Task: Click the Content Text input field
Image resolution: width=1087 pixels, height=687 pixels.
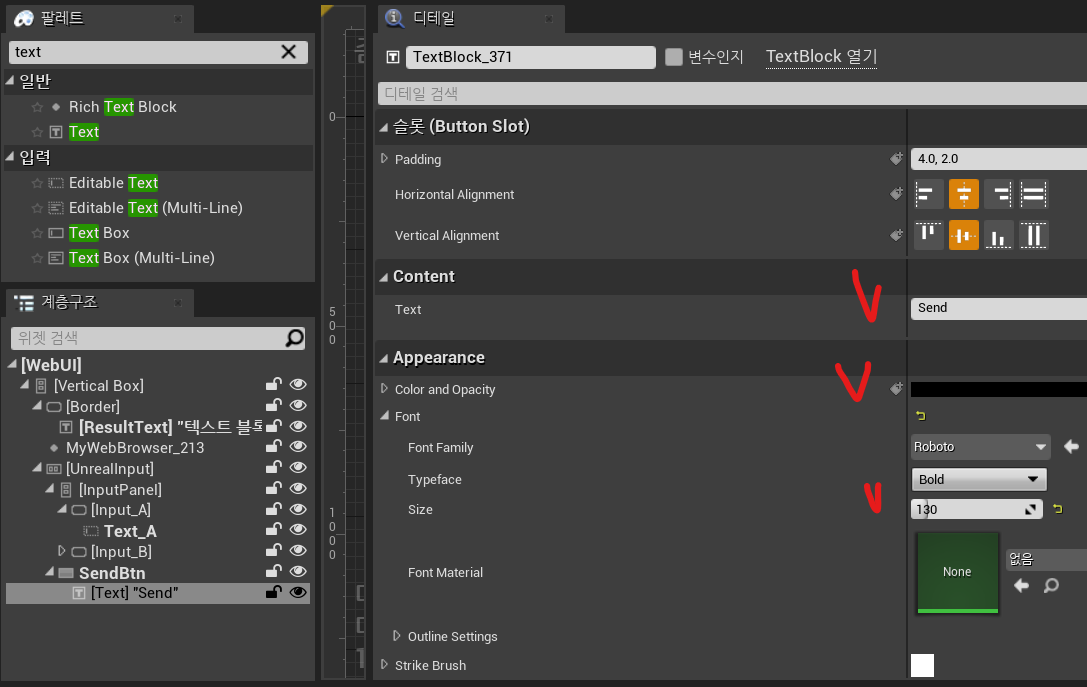Action: [x=998, y=308]
